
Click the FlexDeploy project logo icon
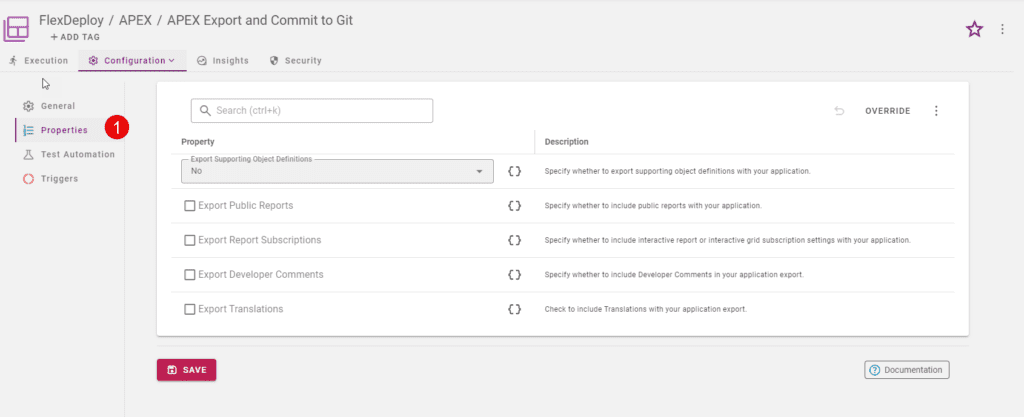coord(16,29)
